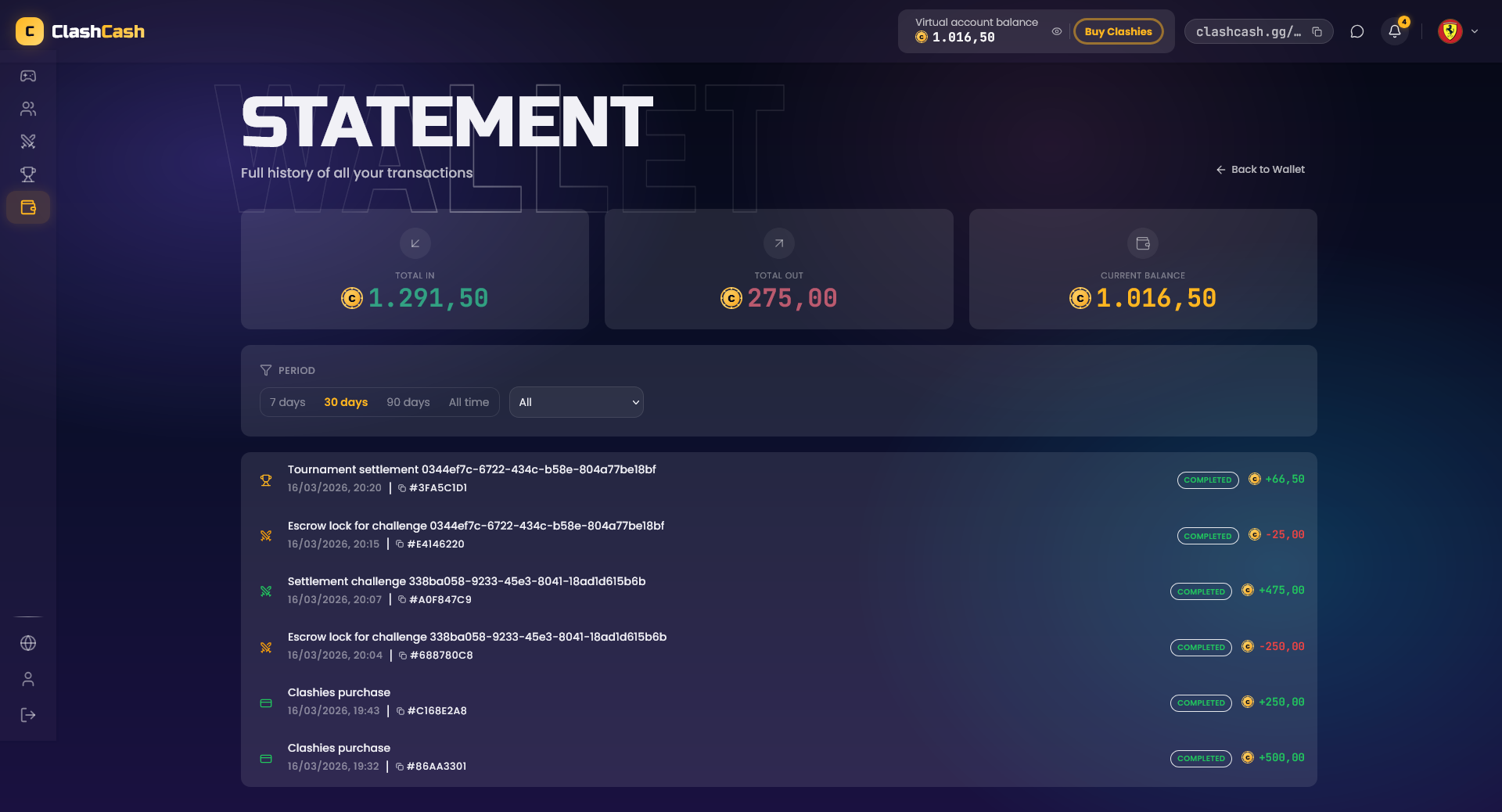Image resolution: width=1502 pixels, height=812 pixels.
Task: Click the Clashies purchase at 19:32
Action: click(x=779, y=757)
